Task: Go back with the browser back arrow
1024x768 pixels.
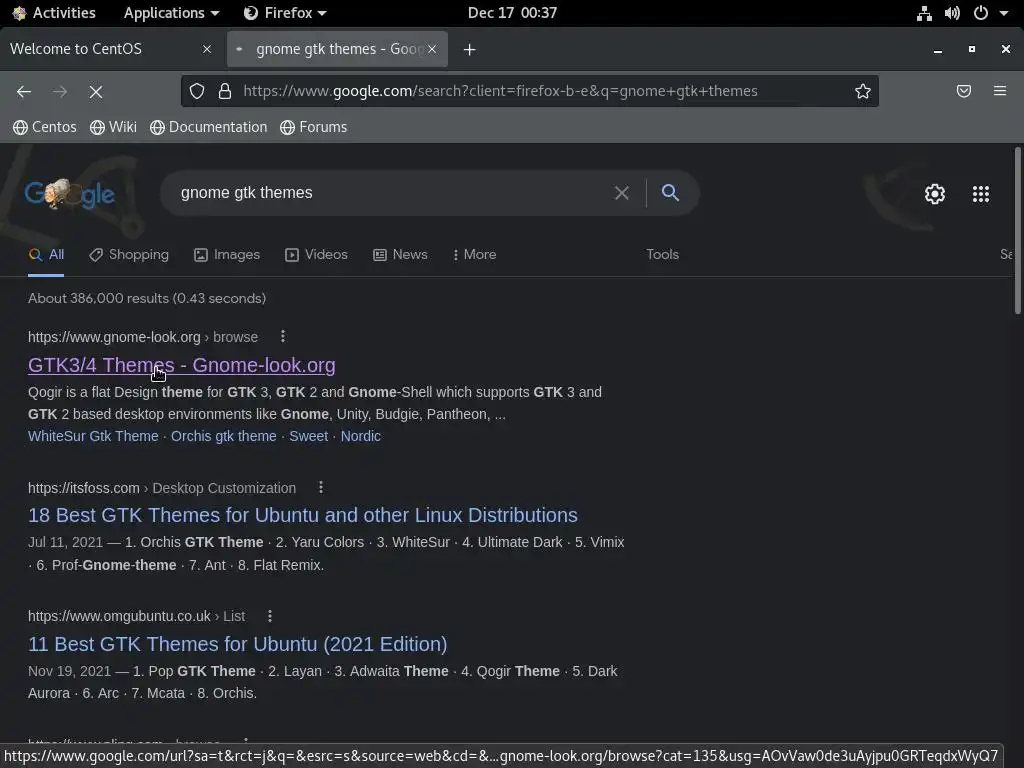Action: pos(24,92)
